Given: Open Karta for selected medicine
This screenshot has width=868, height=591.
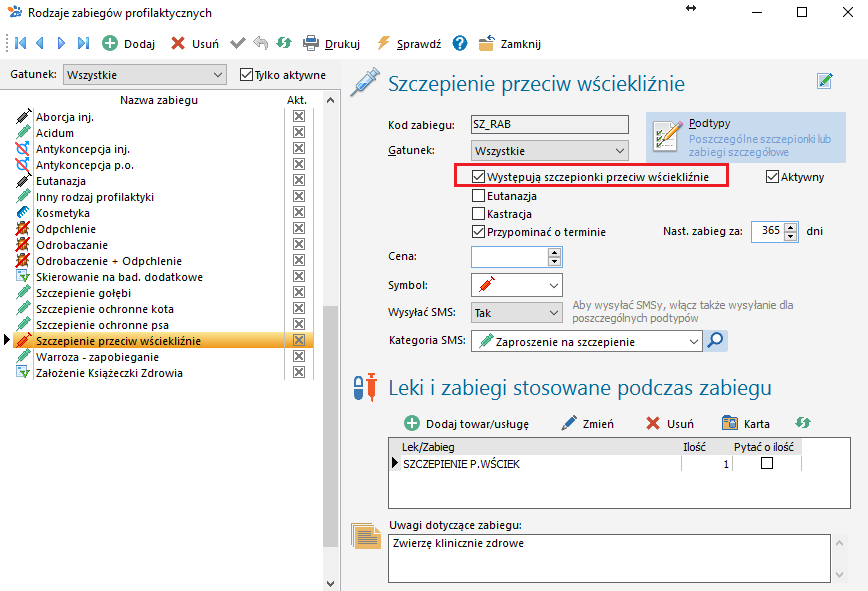Looking at the screenshot, I should coord(746,424).
